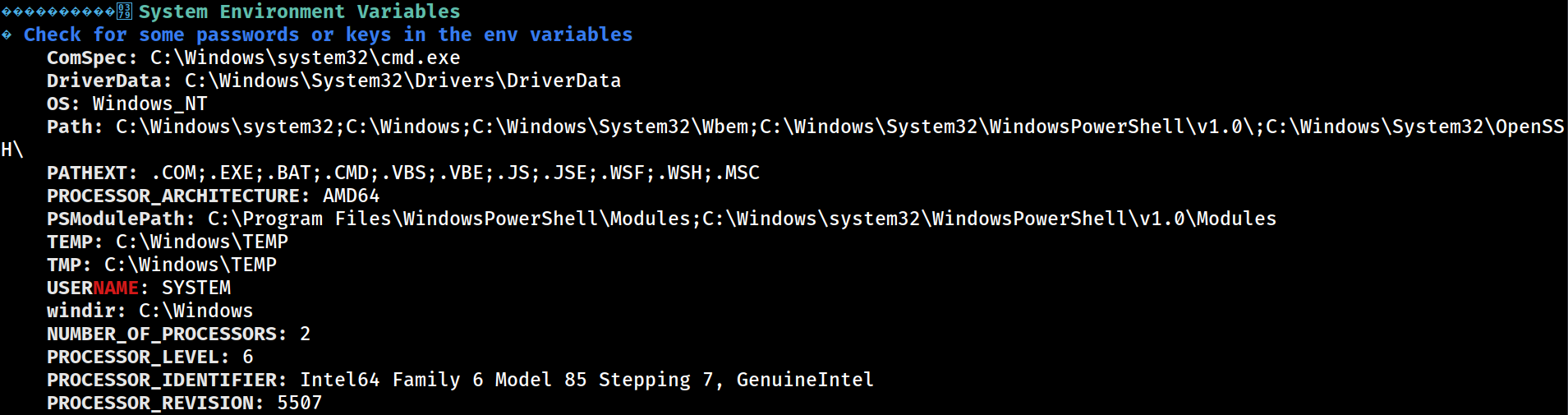Click the Windows_NT OS value
The image size is (1568, 415).
[149, 104]
